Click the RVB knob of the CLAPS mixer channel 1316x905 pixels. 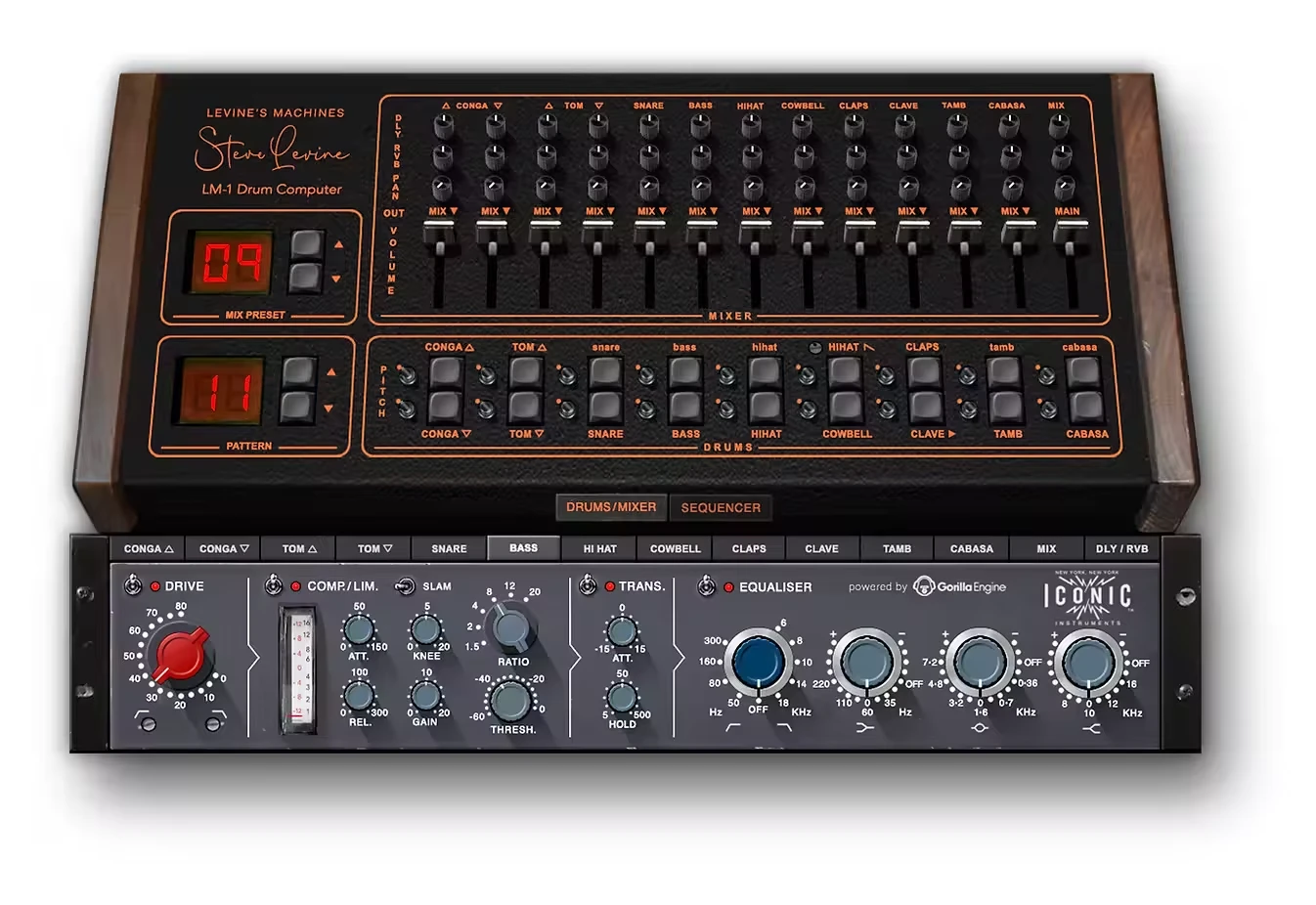click(855, 156)
